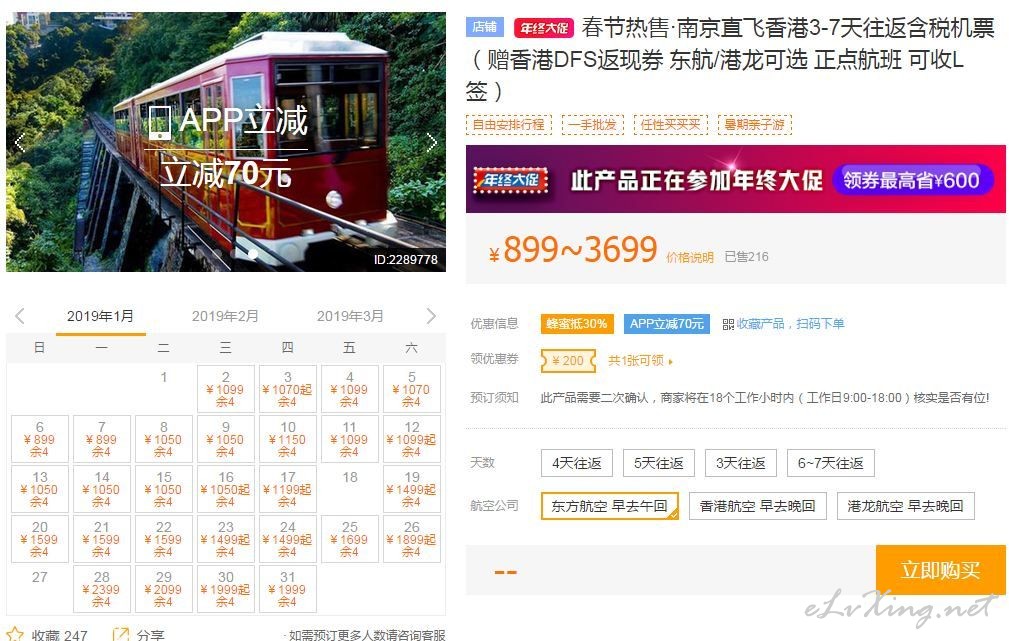The width and height of the screenshot is (1009, 641).
Task: Open the 价格说明 price explanation link
Action: 690,257
